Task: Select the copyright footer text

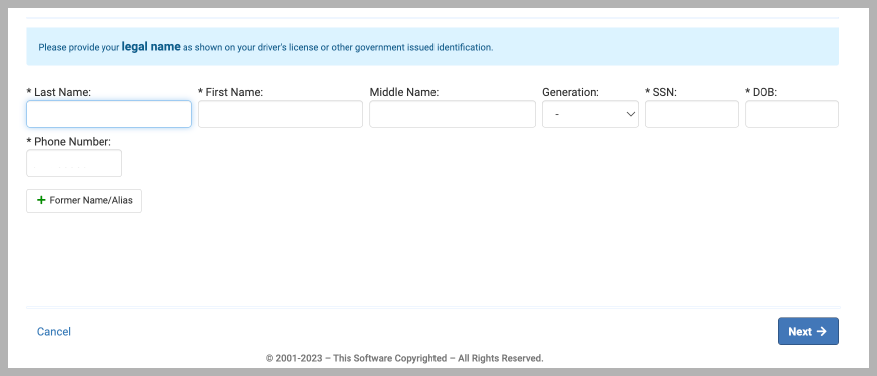Action: (x=404, y=358)
